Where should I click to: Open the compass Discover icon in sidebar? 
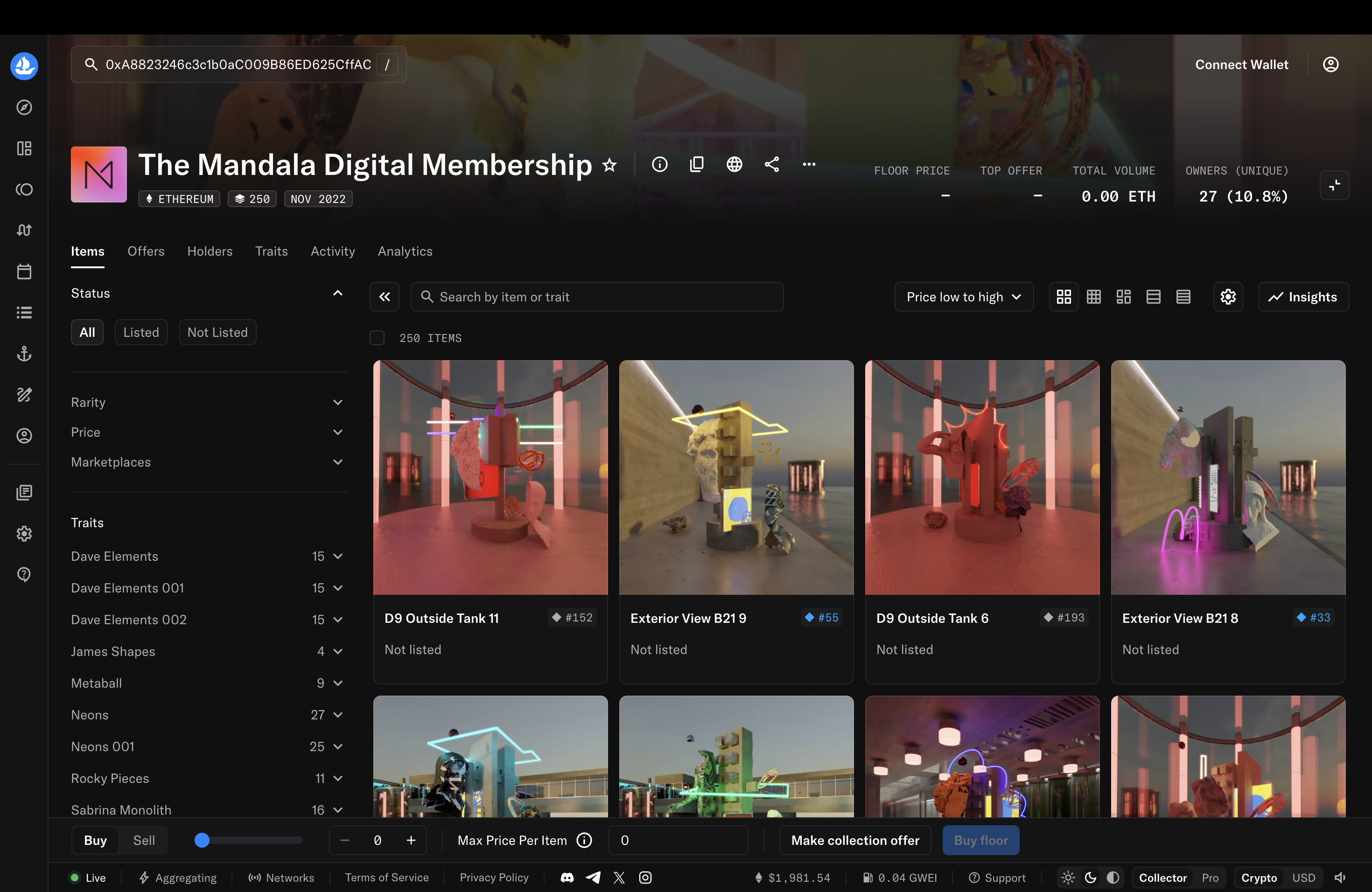pyautogui.click(x=24, y=107)
